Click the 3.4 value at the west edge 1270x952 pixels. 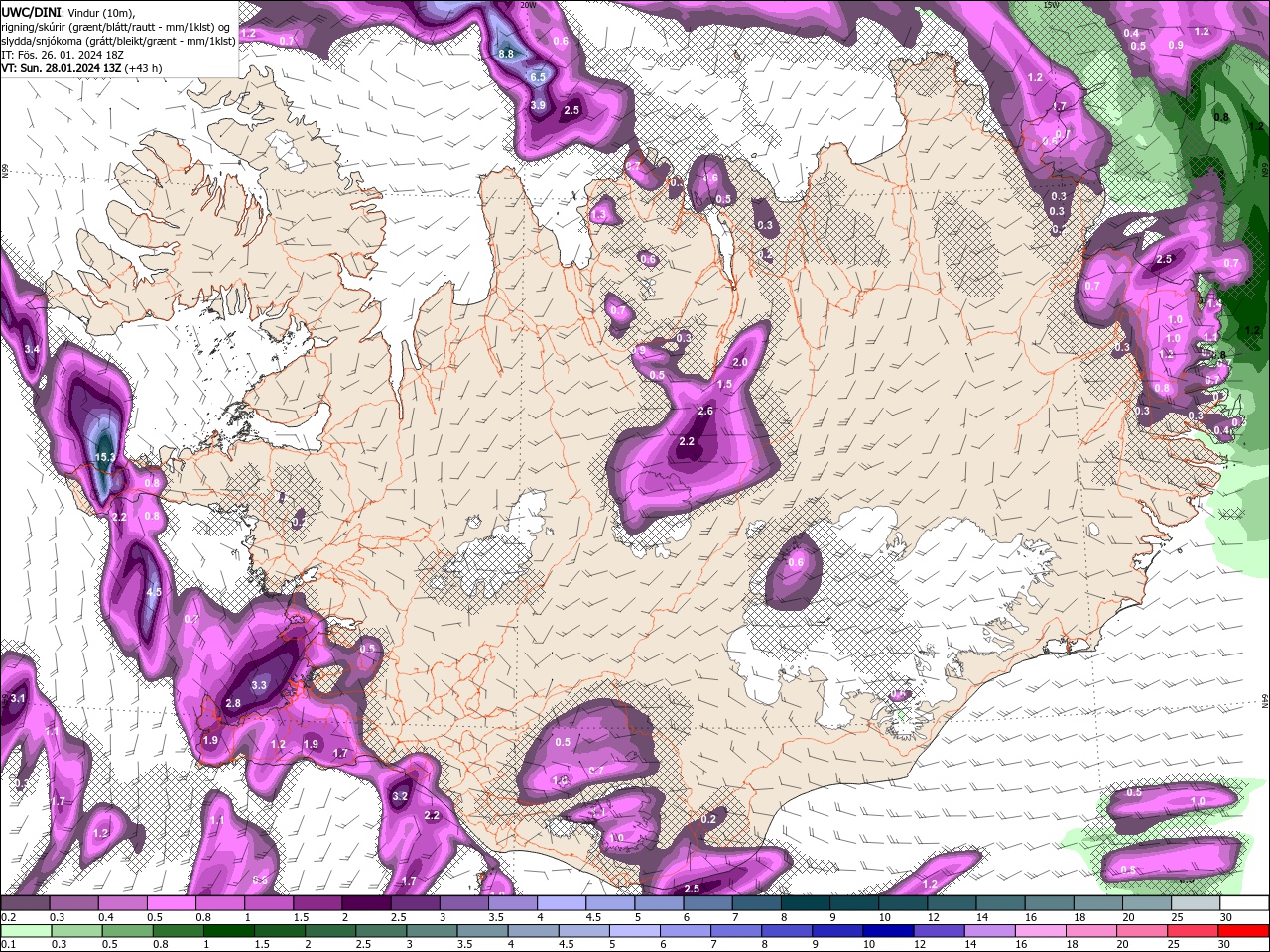(32, 349)
